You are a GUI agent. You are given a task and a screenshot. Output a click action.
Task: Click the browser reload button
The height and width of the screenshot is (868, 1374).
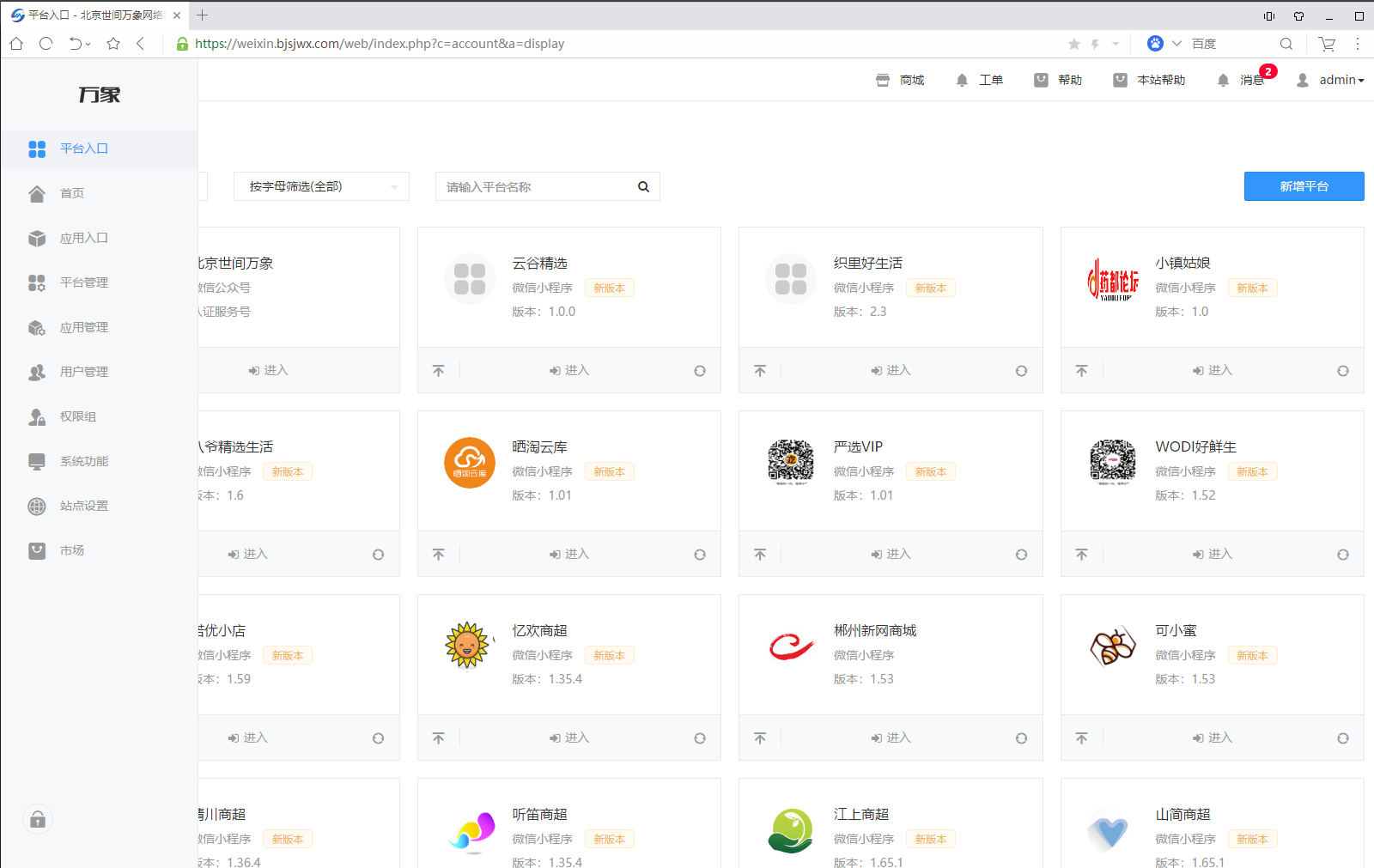[46, 44]
